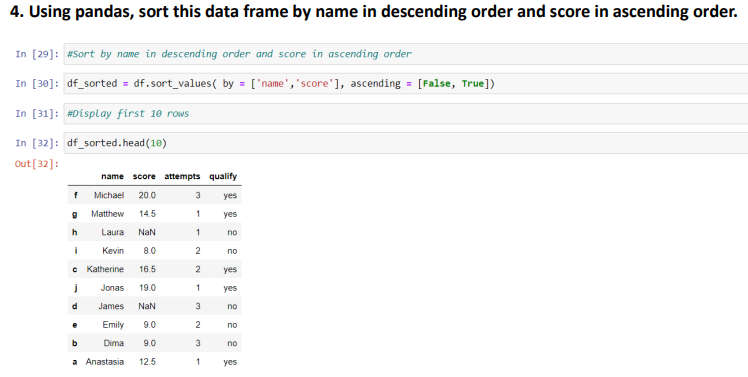Click the qualify column header
Screen dimensions: 748x377
(x=223, y=176)
